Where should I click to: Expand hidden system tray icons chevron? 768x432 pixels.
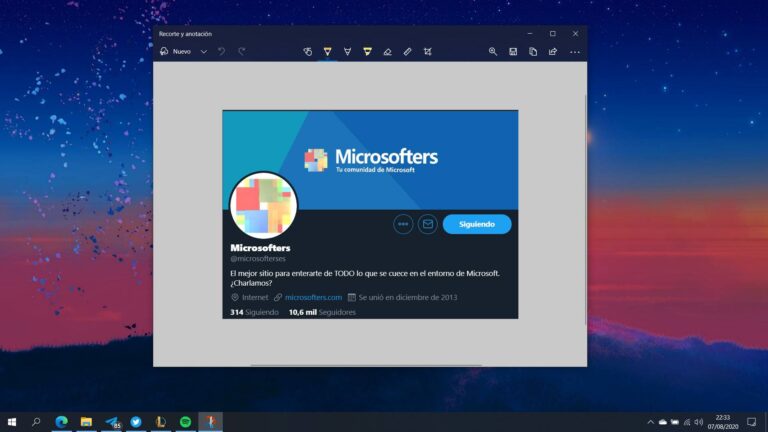pos(650,422)
